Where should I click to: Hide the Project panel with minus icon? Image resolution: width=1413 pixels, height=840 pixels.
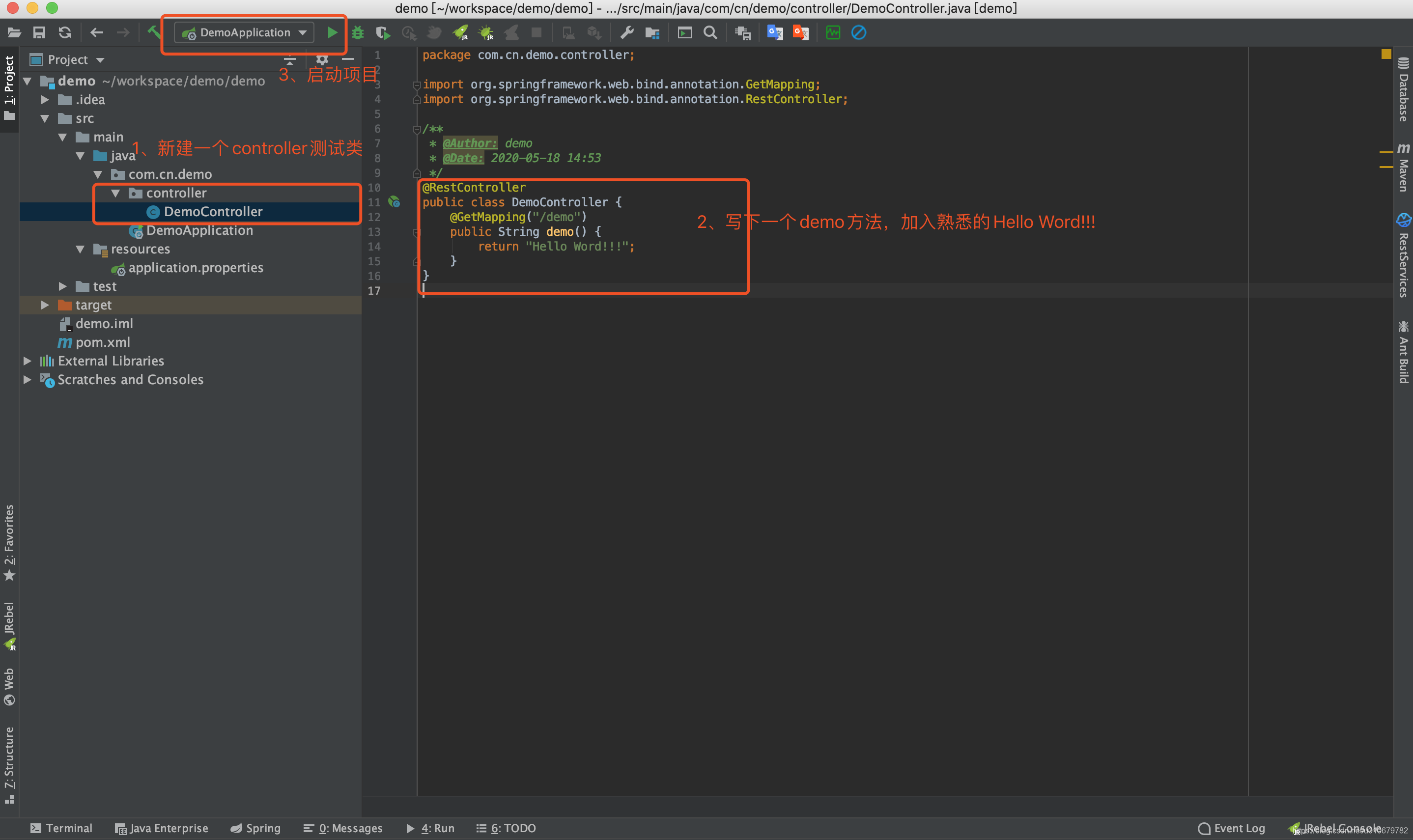tap(347, 59)
